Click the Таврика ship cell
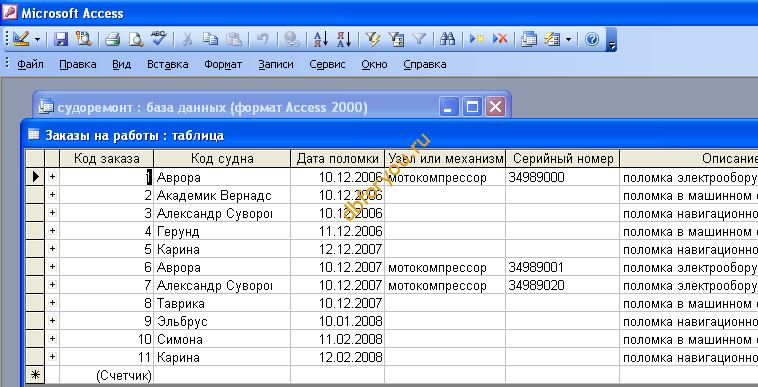This screenshot has width=758, height=387. tap(222, 303)
